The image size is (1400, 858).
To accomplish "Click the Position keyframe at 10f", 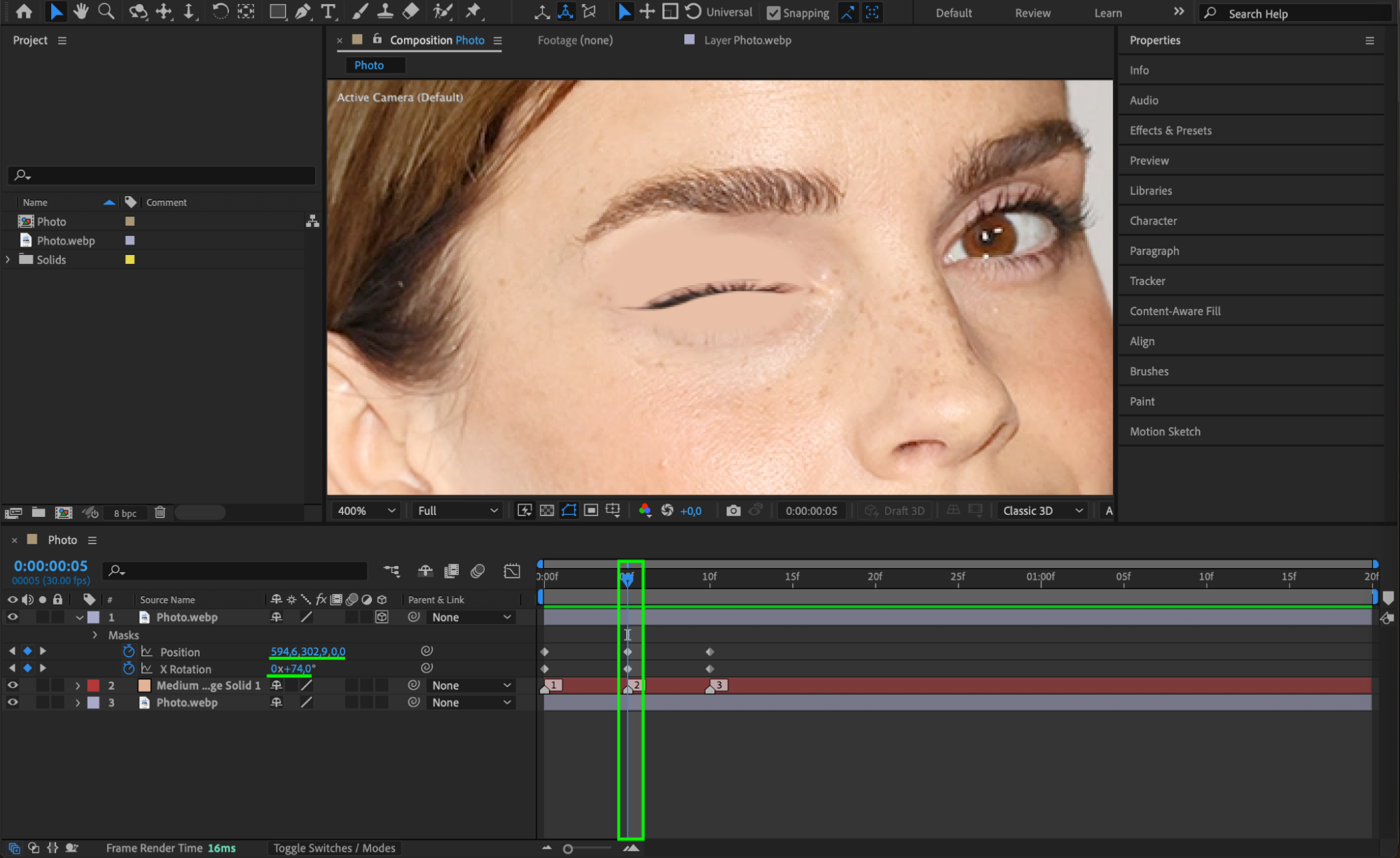I will tap(709, 652).
